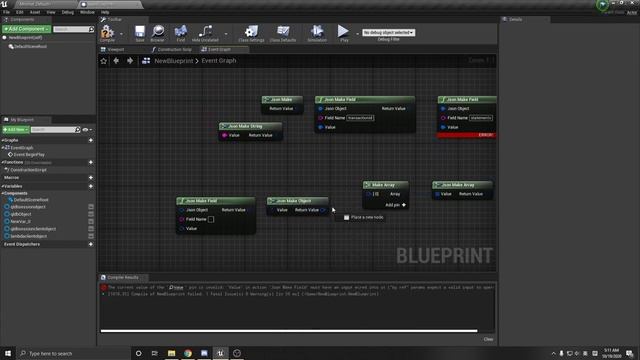Click Json Object pin on transactionId field node

point(320,109)
